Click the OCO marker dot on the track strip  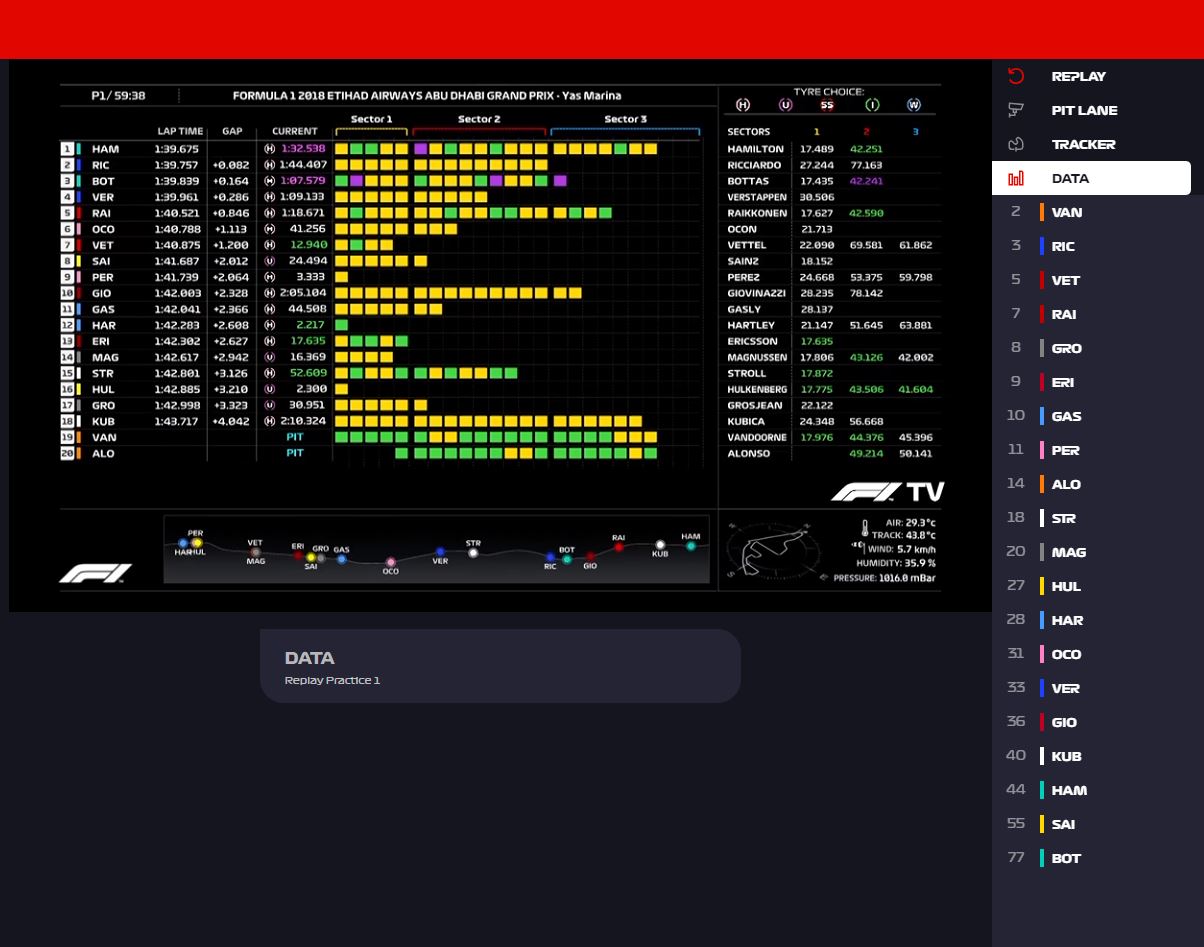tap(390, 562)
